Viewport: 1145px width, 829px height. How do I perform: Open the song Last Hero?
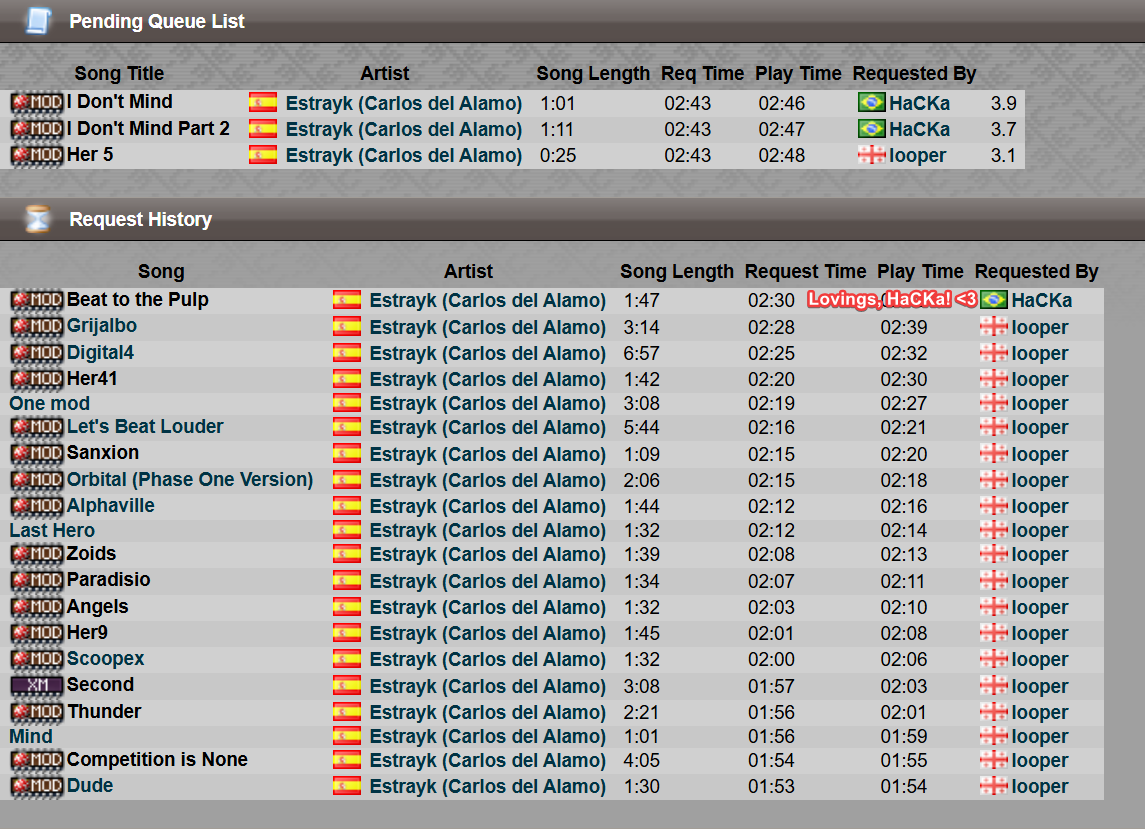click(52, 531)
